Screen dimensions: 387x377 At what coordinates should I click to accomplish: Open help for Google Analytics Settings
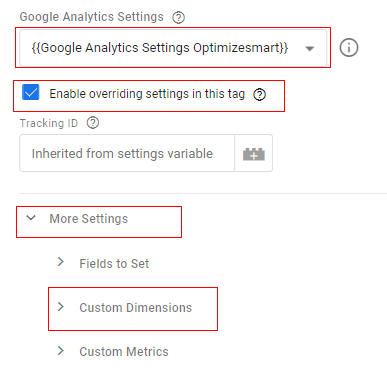178,17
